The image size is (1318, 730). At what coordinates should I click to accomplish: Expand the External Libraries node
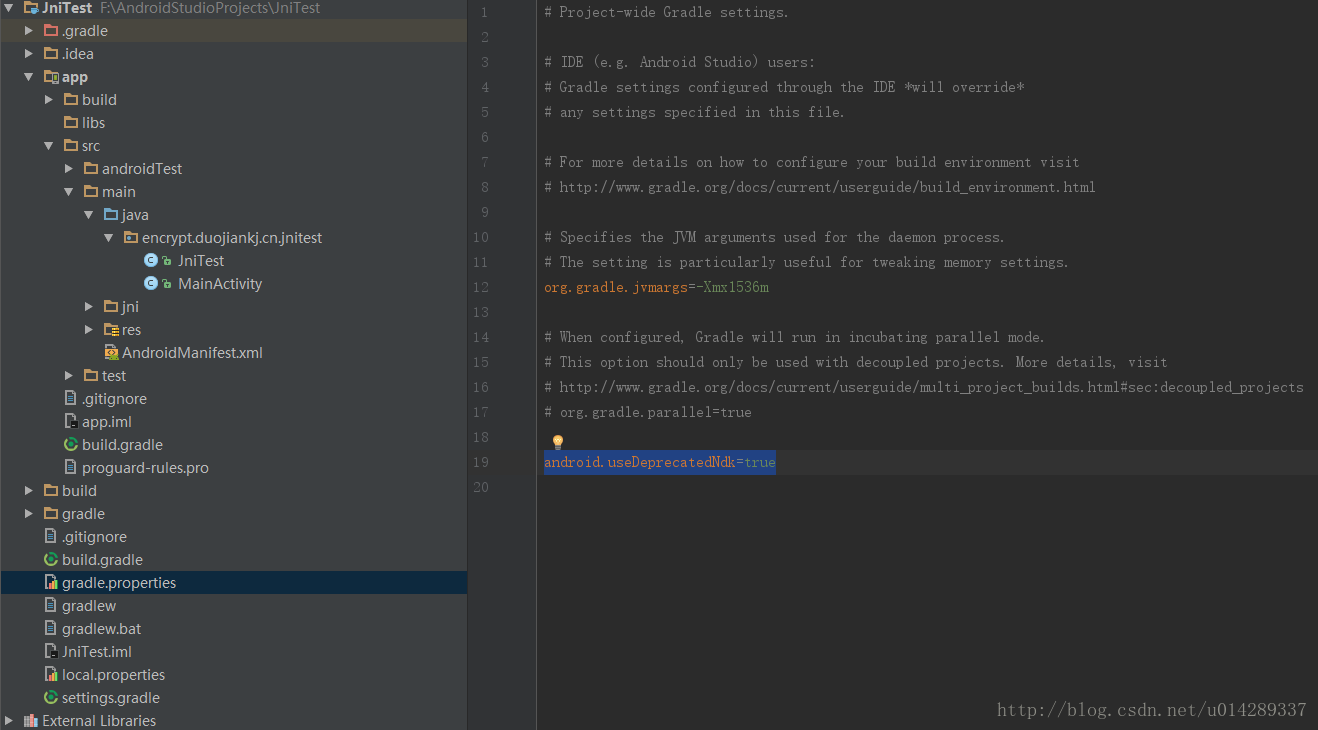click(9, 721)
